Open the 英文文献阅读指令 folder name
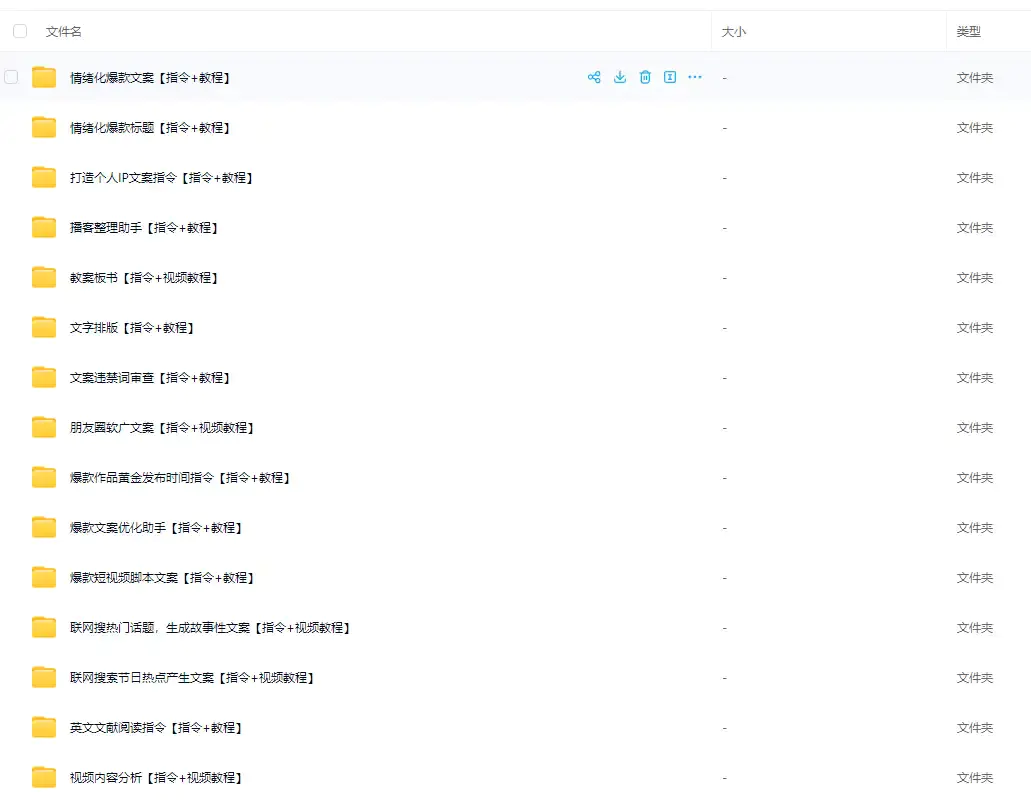The width and height of the screenshot is (1031, 807). (156, 728)
